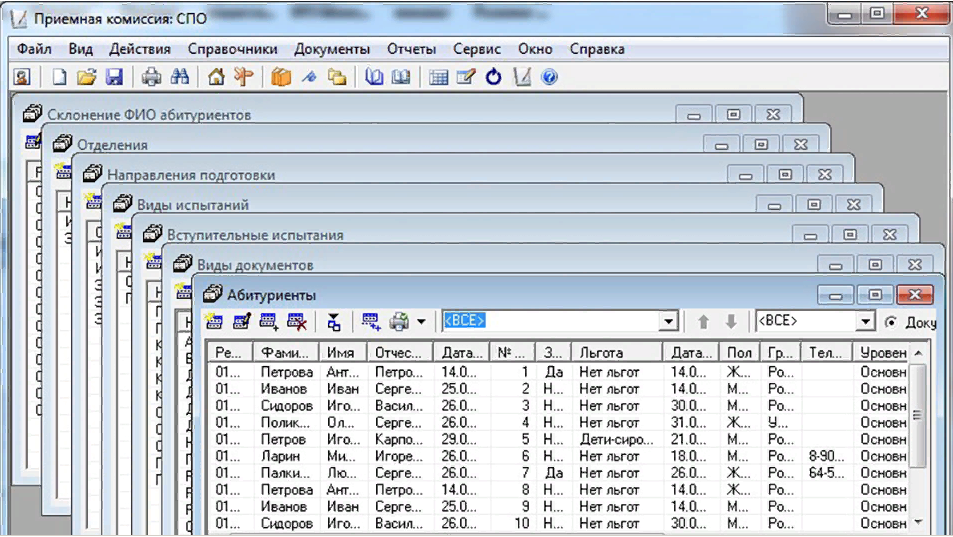
Task: Open the Справочники menu
Action: [x=232, y=49]
